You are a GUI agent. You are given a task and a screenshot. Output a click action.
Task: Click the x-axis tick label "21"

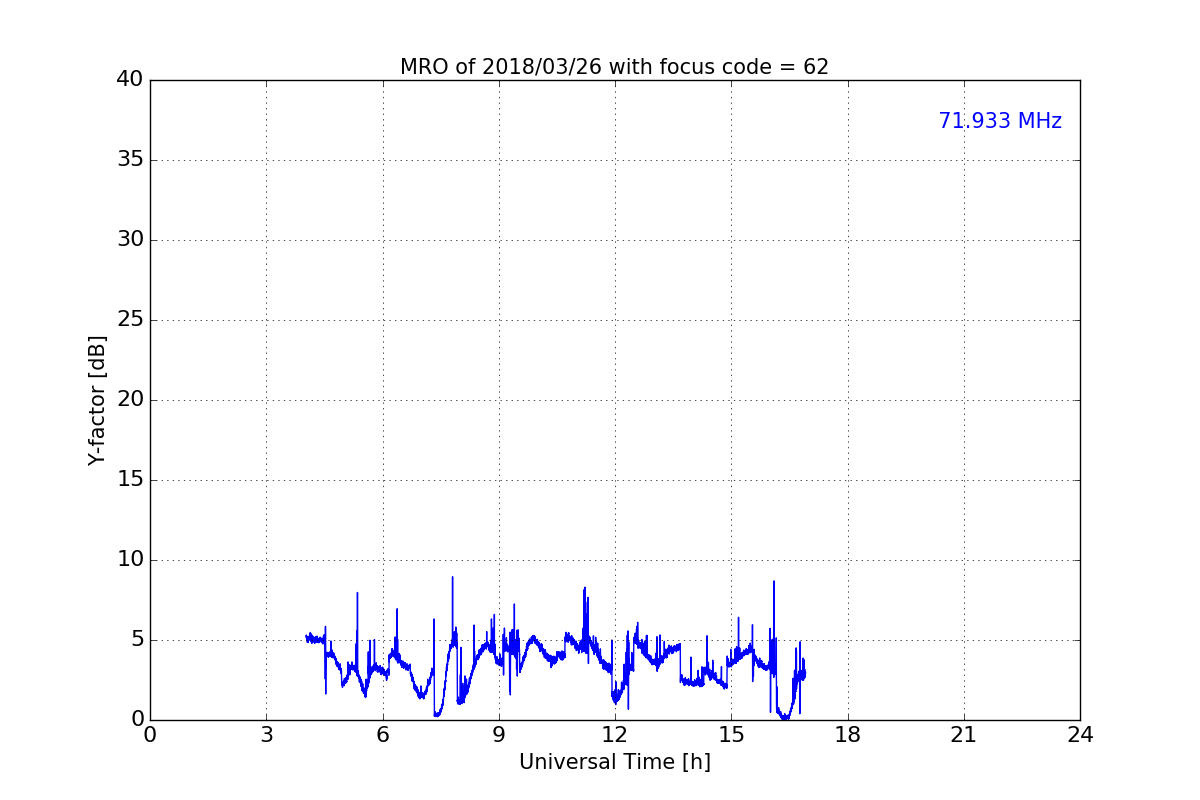point(964,735)
